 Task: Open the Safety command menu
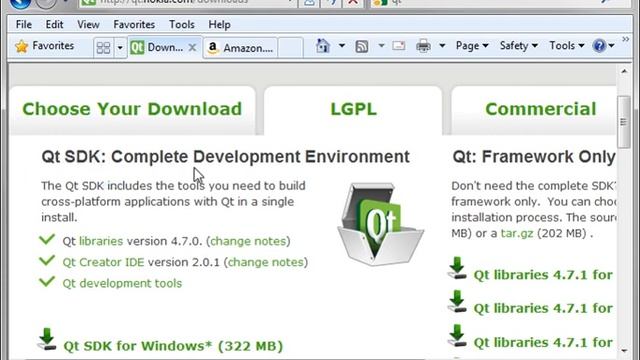(518, 46)
